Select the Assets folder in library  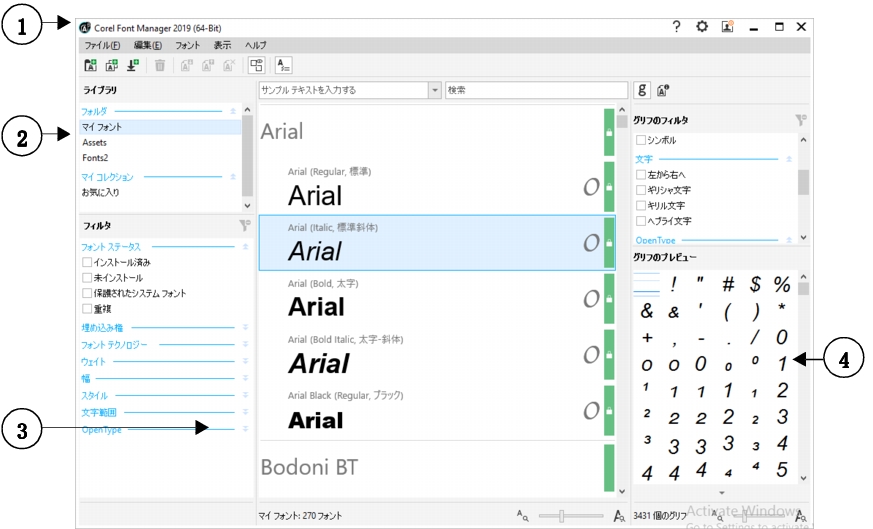[95, 143]
